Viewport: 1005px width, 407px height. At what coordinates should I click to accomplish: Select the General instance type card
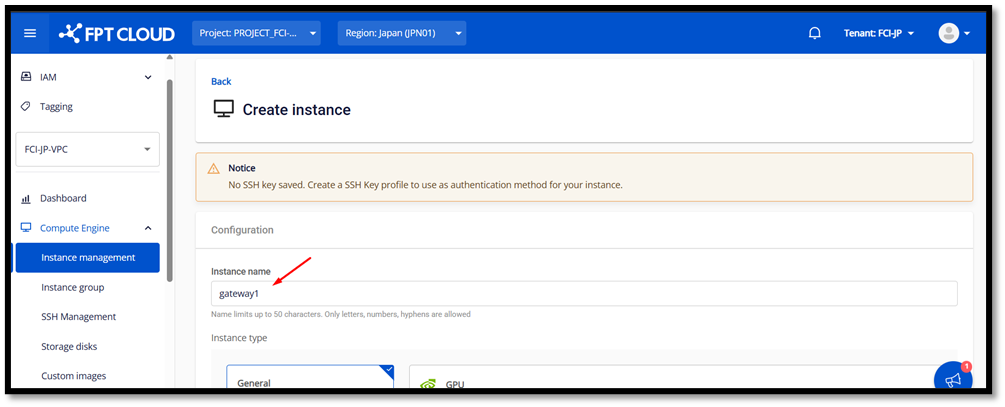(x=310, y=381)
